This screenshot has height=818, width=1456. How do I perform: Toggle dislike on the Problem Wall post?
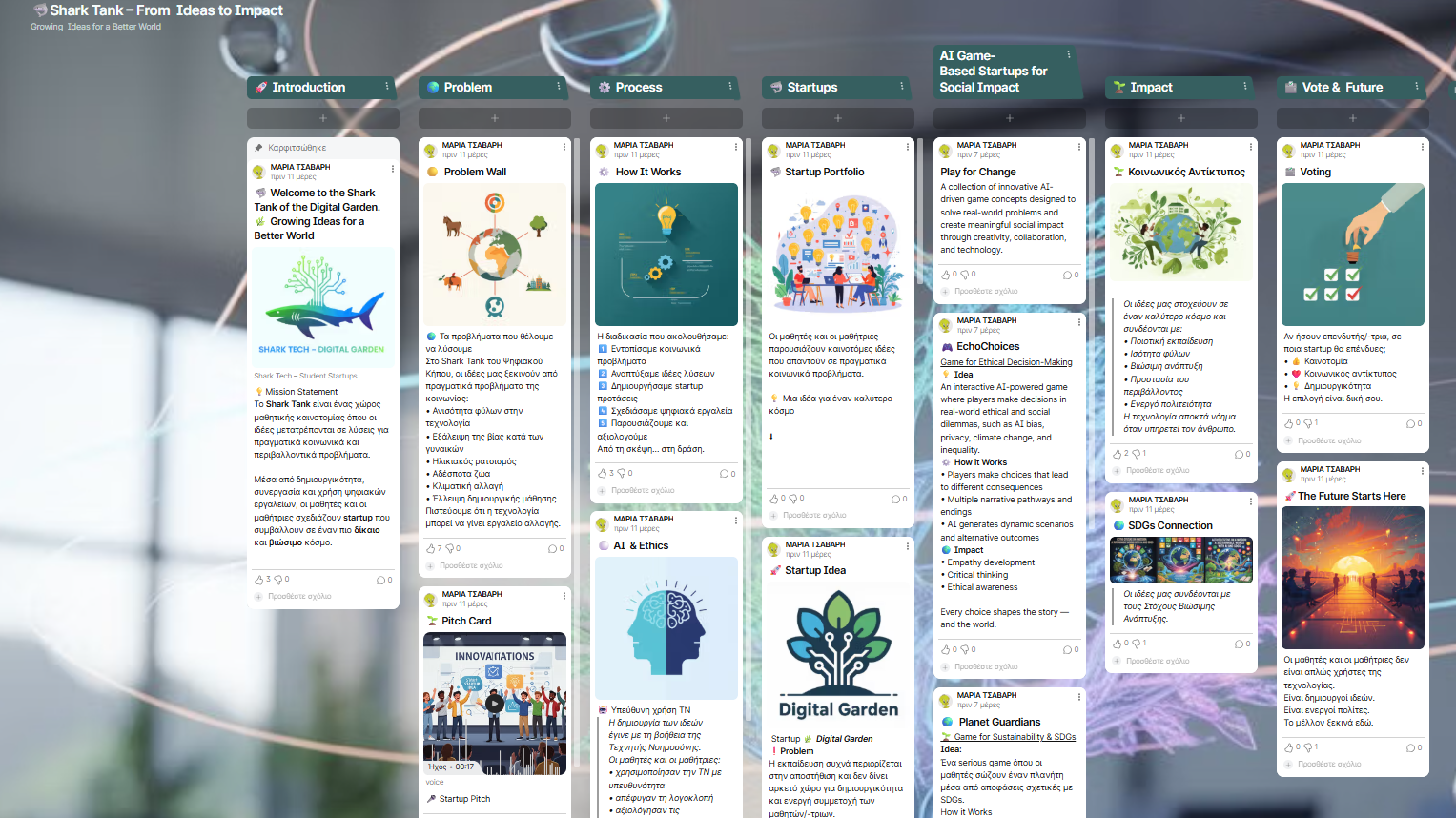(x=450, y=548)
